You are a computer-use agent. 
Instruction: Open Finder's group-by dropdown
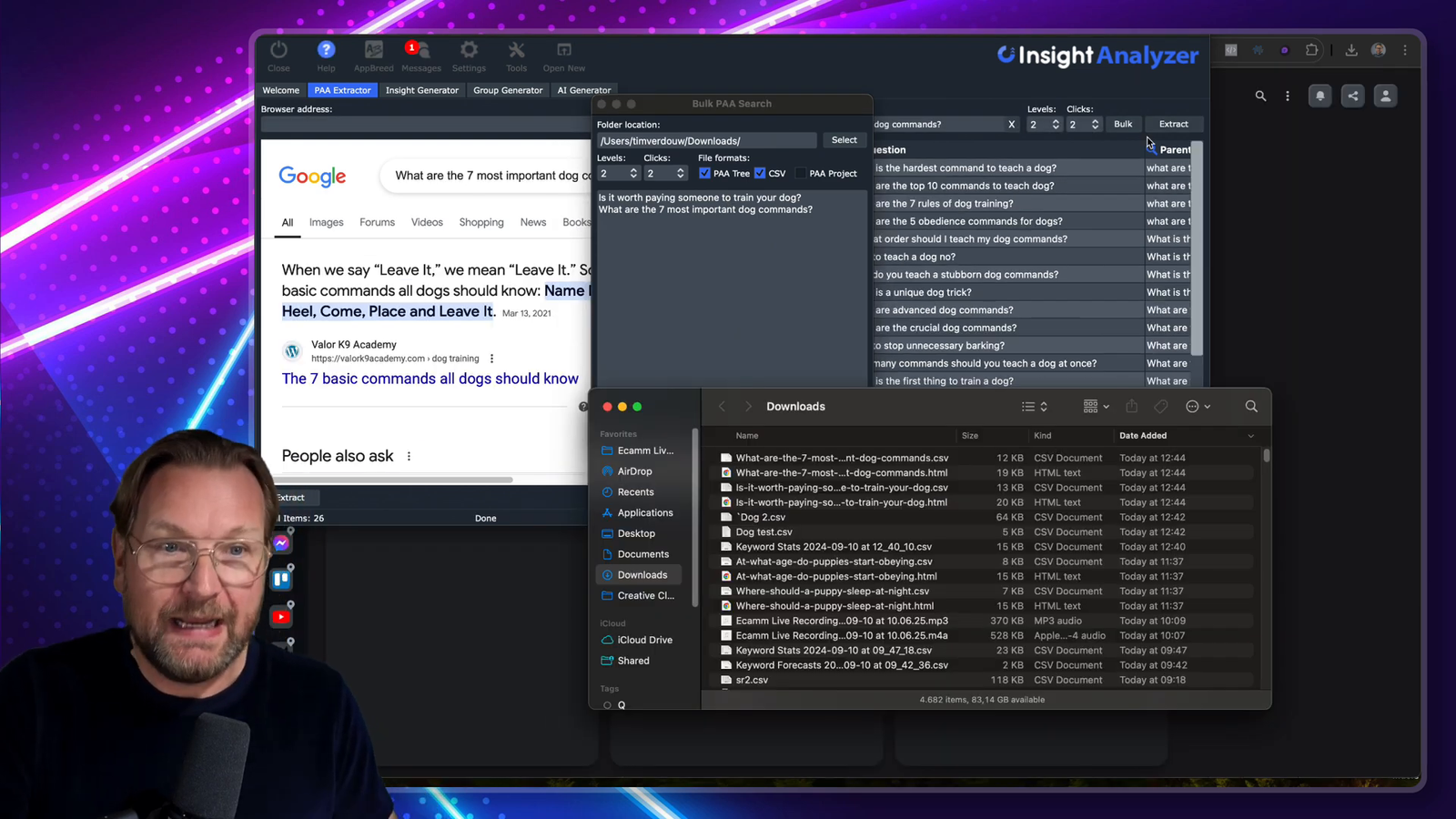pyautogui.click(x=1096, y=407)
